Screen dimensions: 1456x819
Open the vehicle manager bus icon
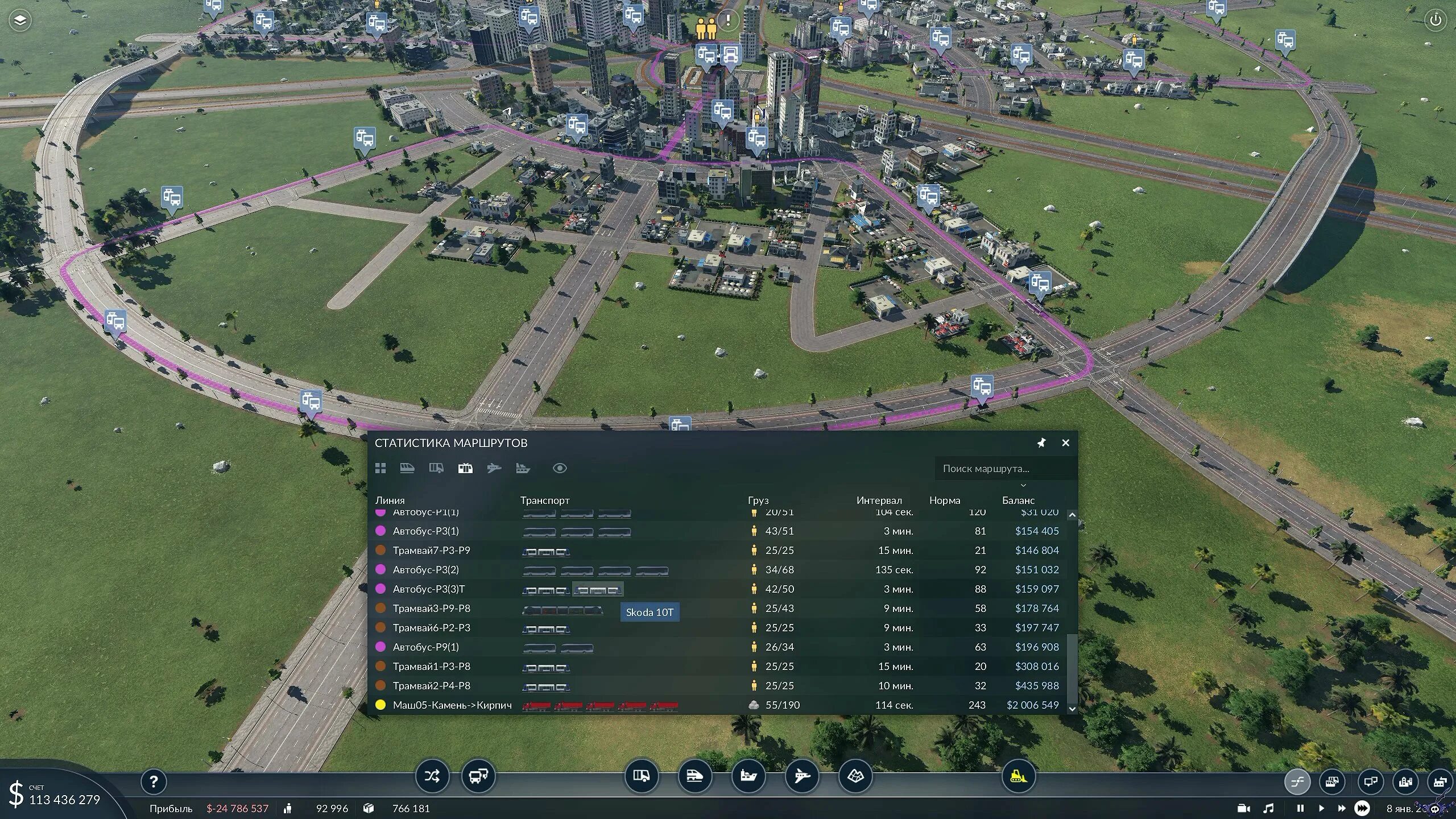(478, 776)
